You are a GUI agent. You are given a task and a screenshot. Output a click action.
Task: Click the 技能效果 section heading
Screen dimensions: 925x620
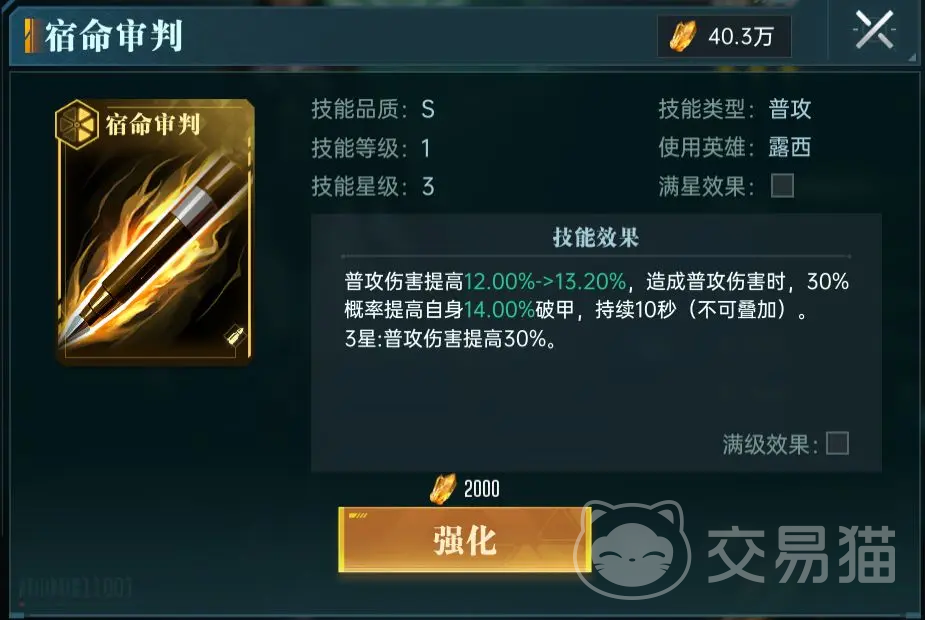tap(596, 238)
